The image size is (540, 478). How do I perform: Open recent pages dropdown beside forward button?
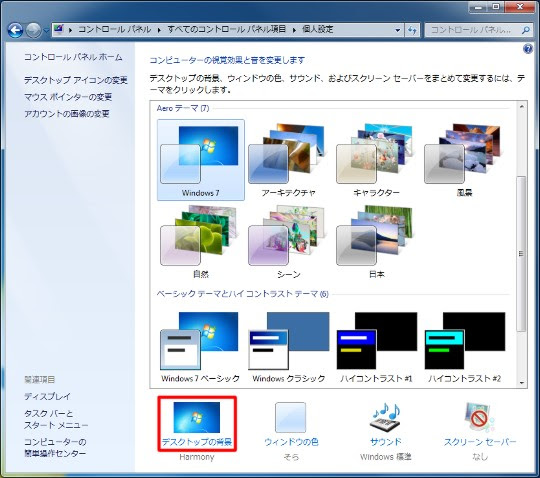point(46,30)
